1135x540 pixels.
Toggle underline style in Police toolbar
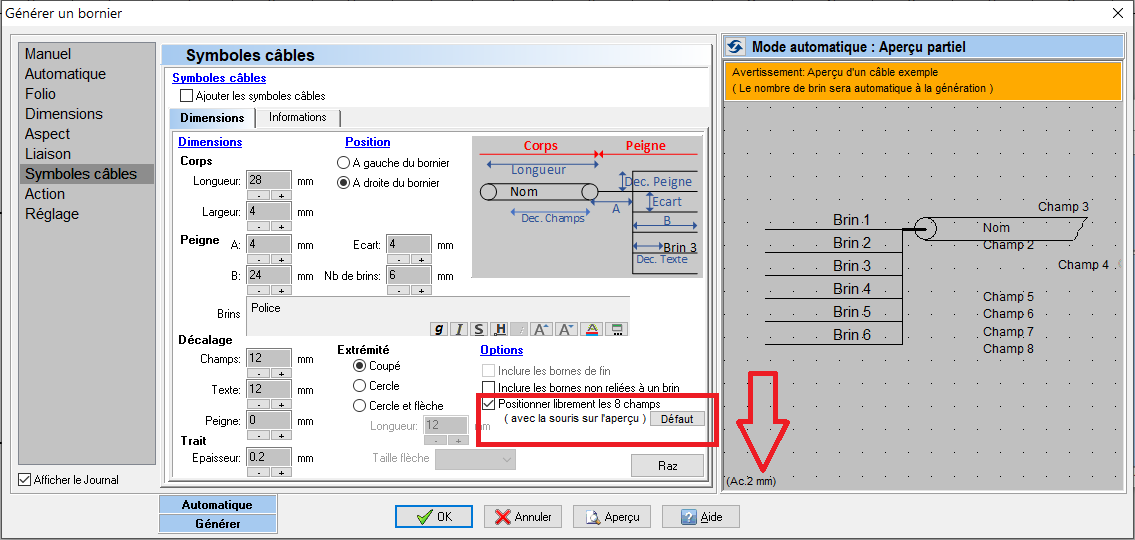pyautogui.click(x=479, y=329)
